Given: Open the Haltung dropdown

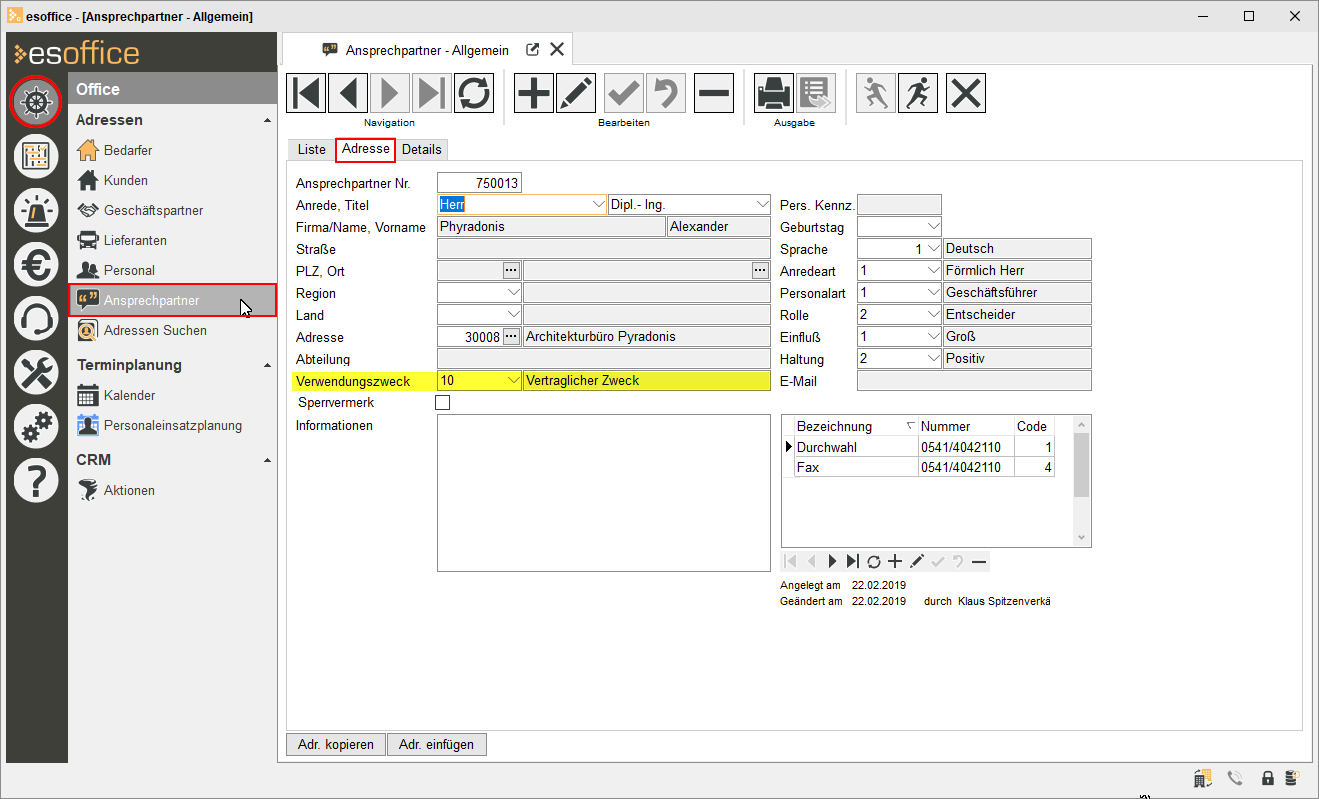Looking at the screenshot, I should (x=934, y=359).
